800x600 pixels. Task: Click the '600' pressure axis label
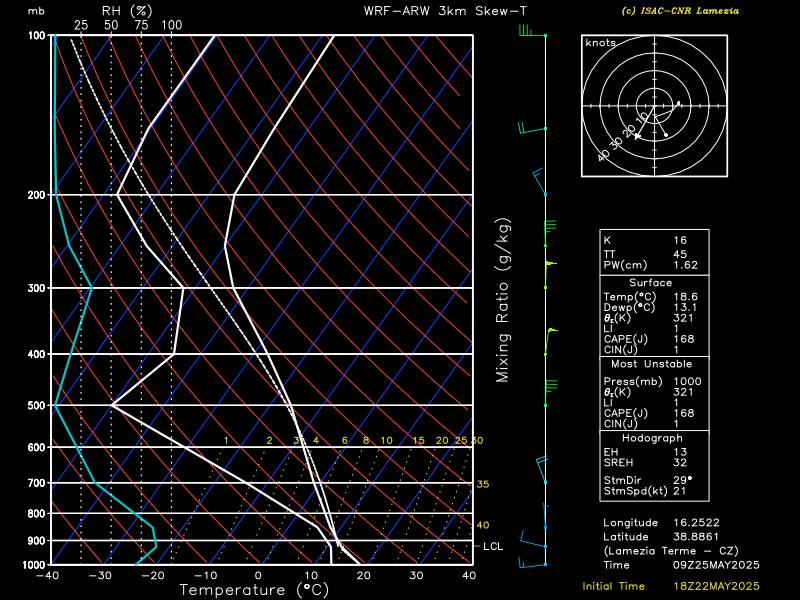click(x=37, y=447)
